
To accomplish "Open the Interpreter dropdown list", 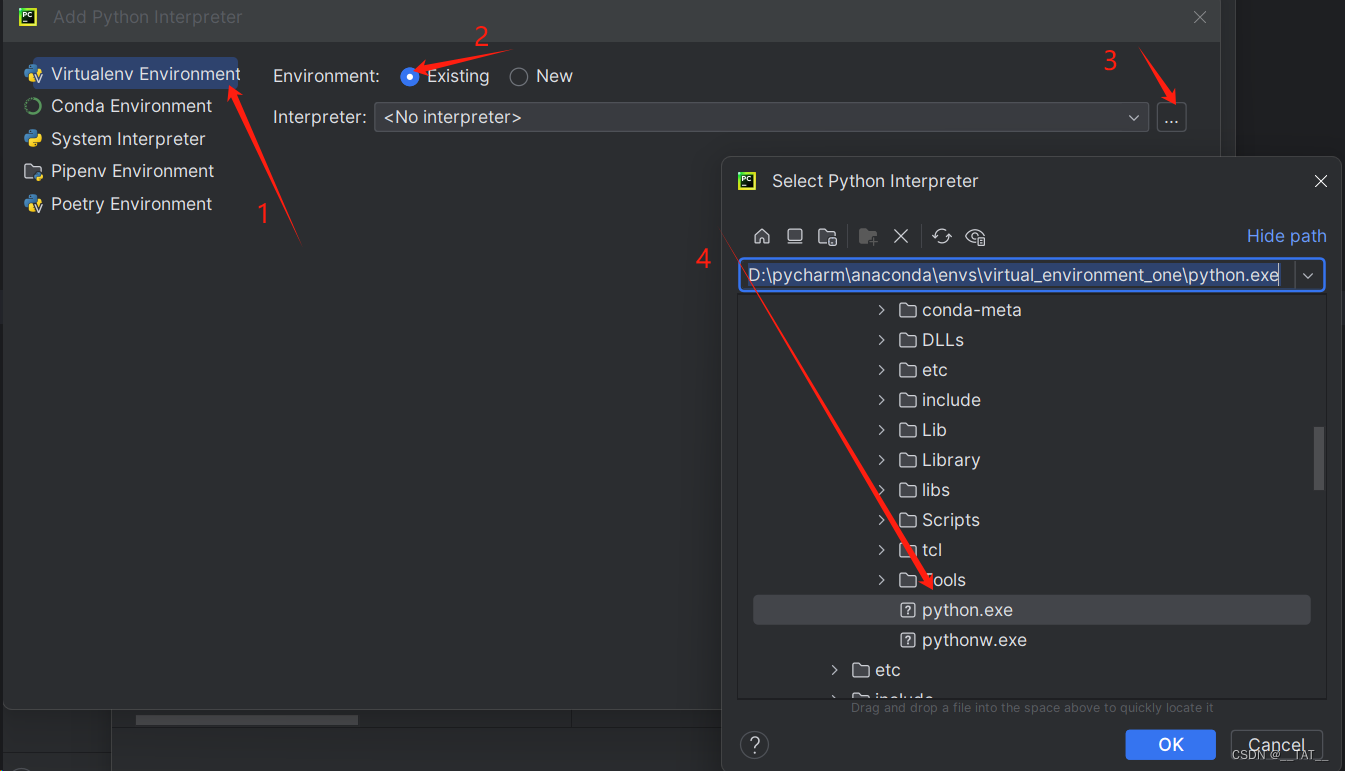I will pyautogui.click(x=1134, y=117).
